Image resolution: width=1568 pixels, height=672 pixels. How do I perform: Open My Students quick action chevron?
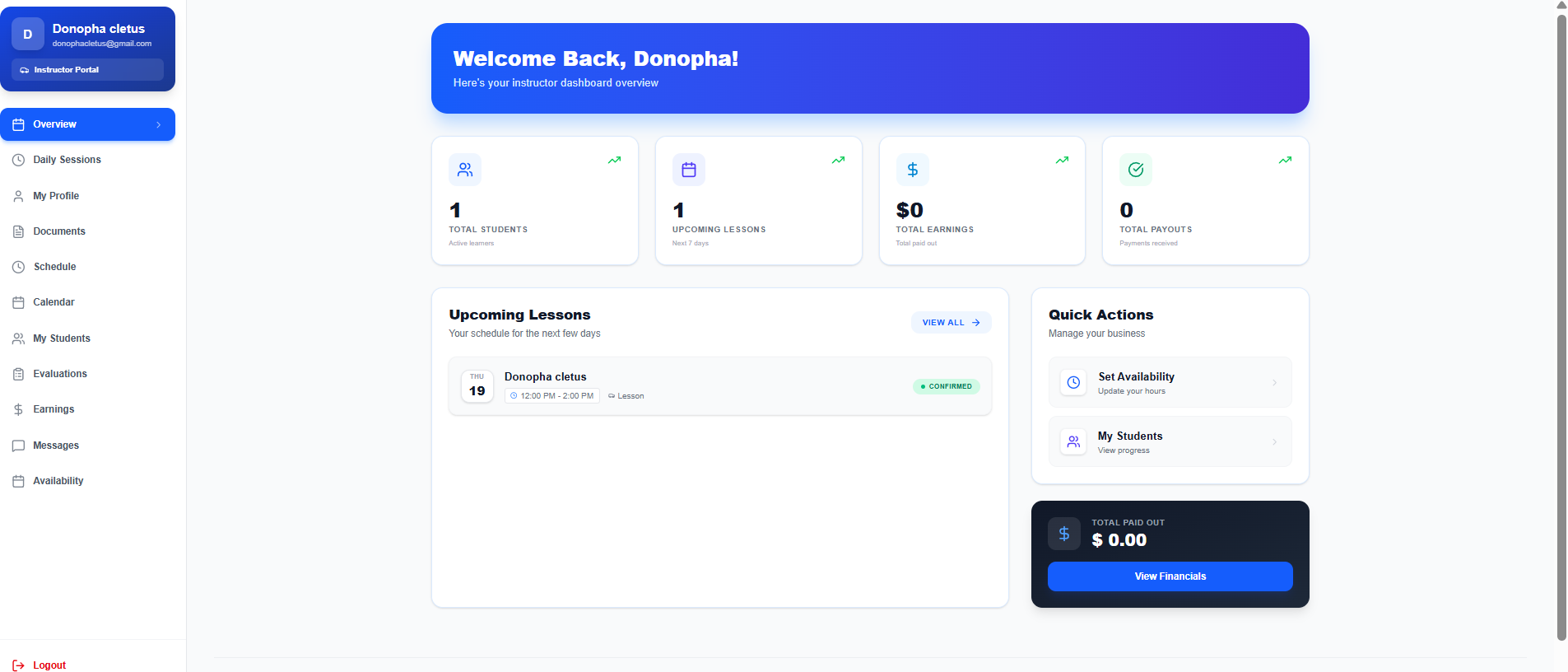point(1274,442)
